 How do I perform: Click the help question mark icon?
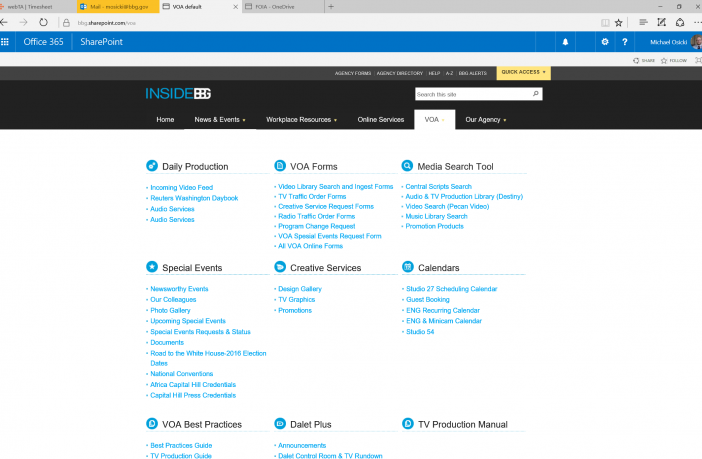pyautogui.click(x=625, y=42)
